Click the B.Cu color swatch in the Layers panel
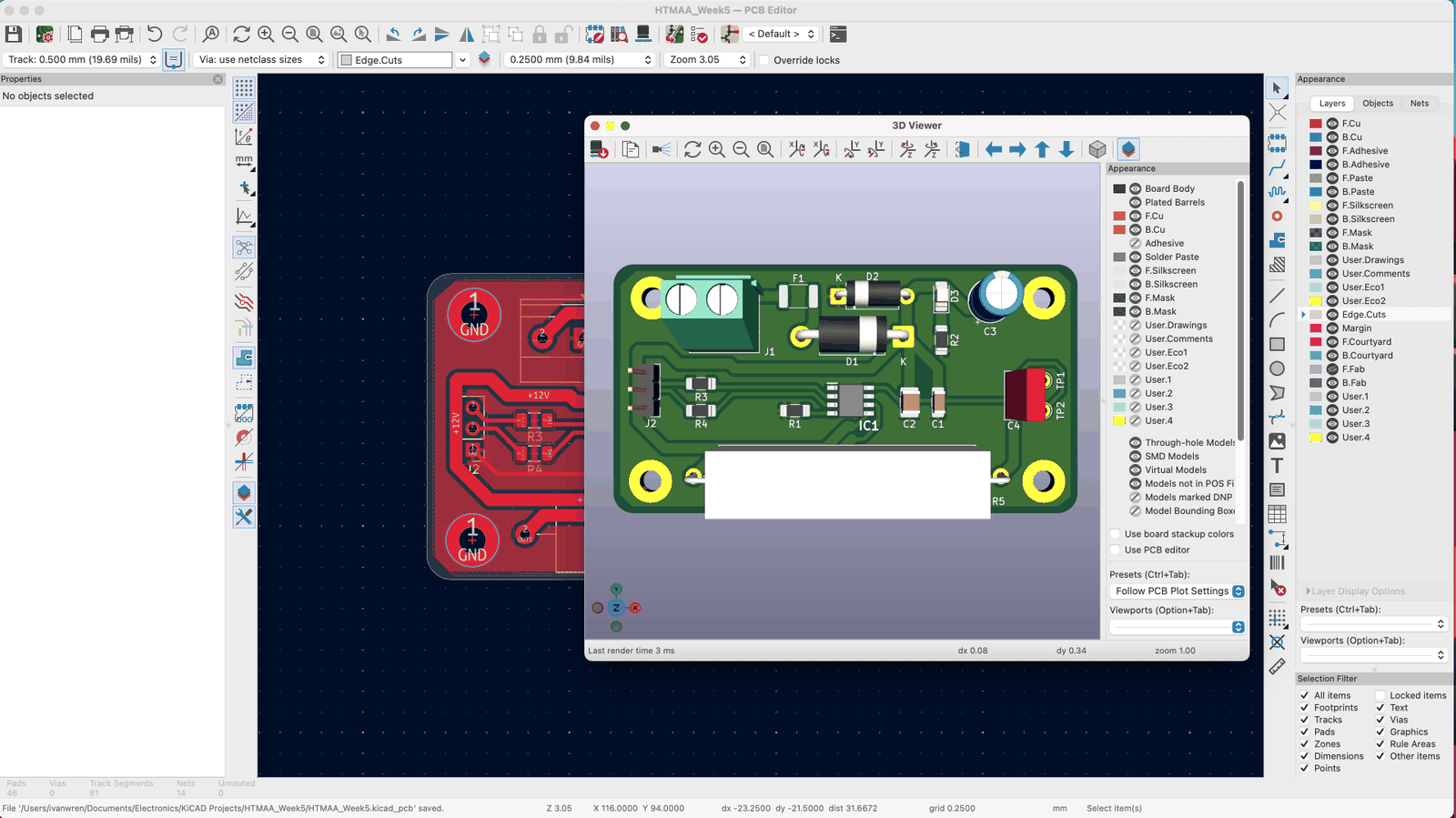This screenshot has width=1456, height=818. tap(1316, 137)
